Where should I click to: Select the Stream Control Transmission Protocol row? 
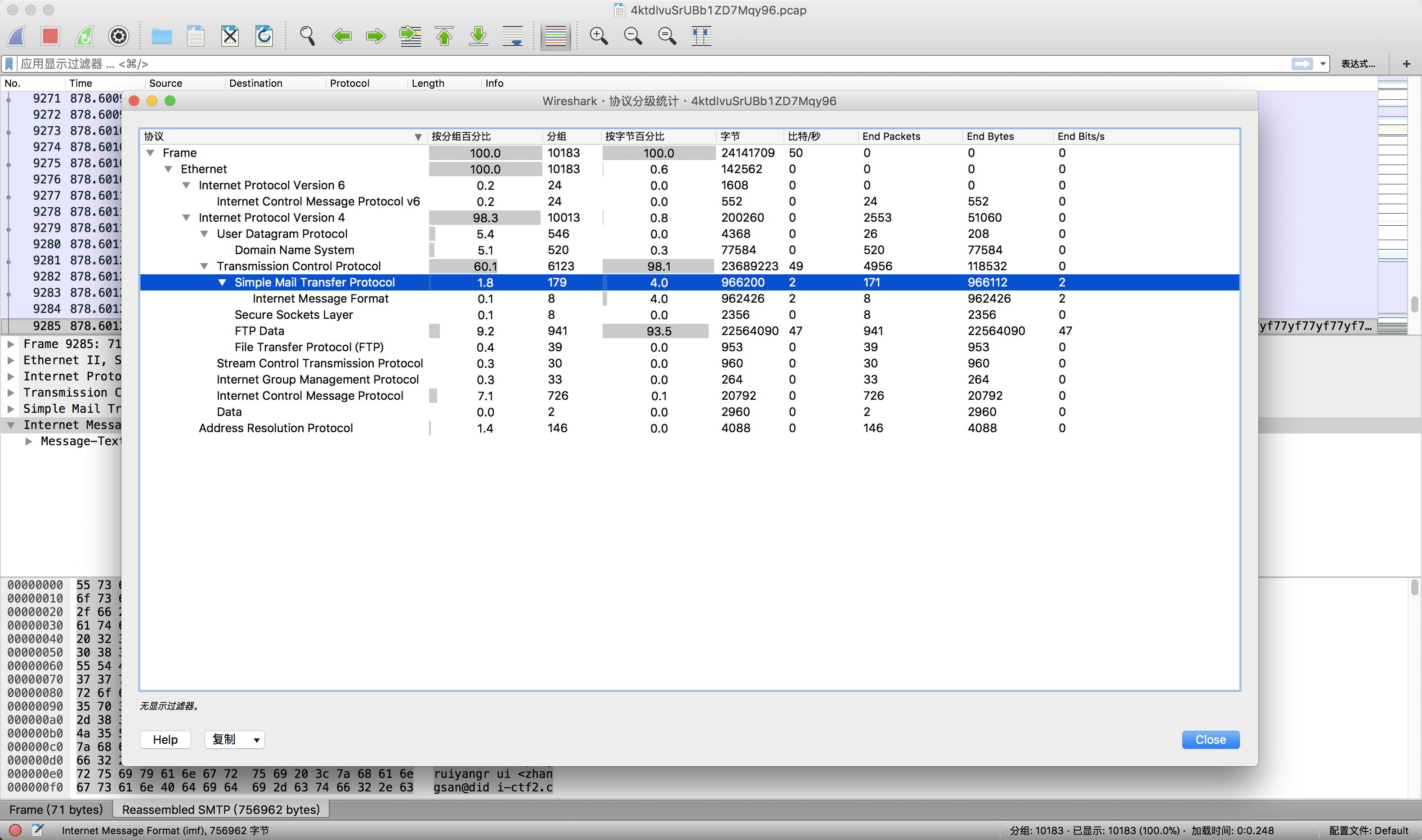pyautogui.click(x=689, y=363)
